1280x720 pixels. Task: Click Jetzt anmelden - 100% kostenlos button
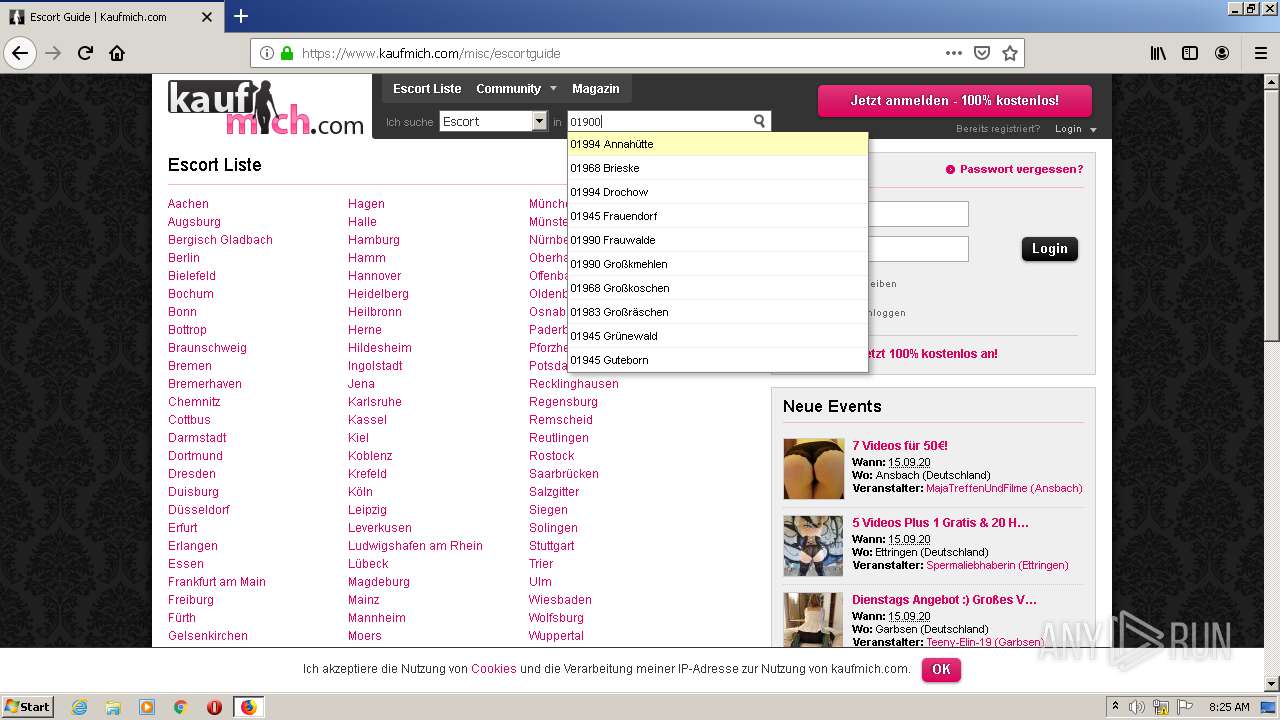(955, 101)
